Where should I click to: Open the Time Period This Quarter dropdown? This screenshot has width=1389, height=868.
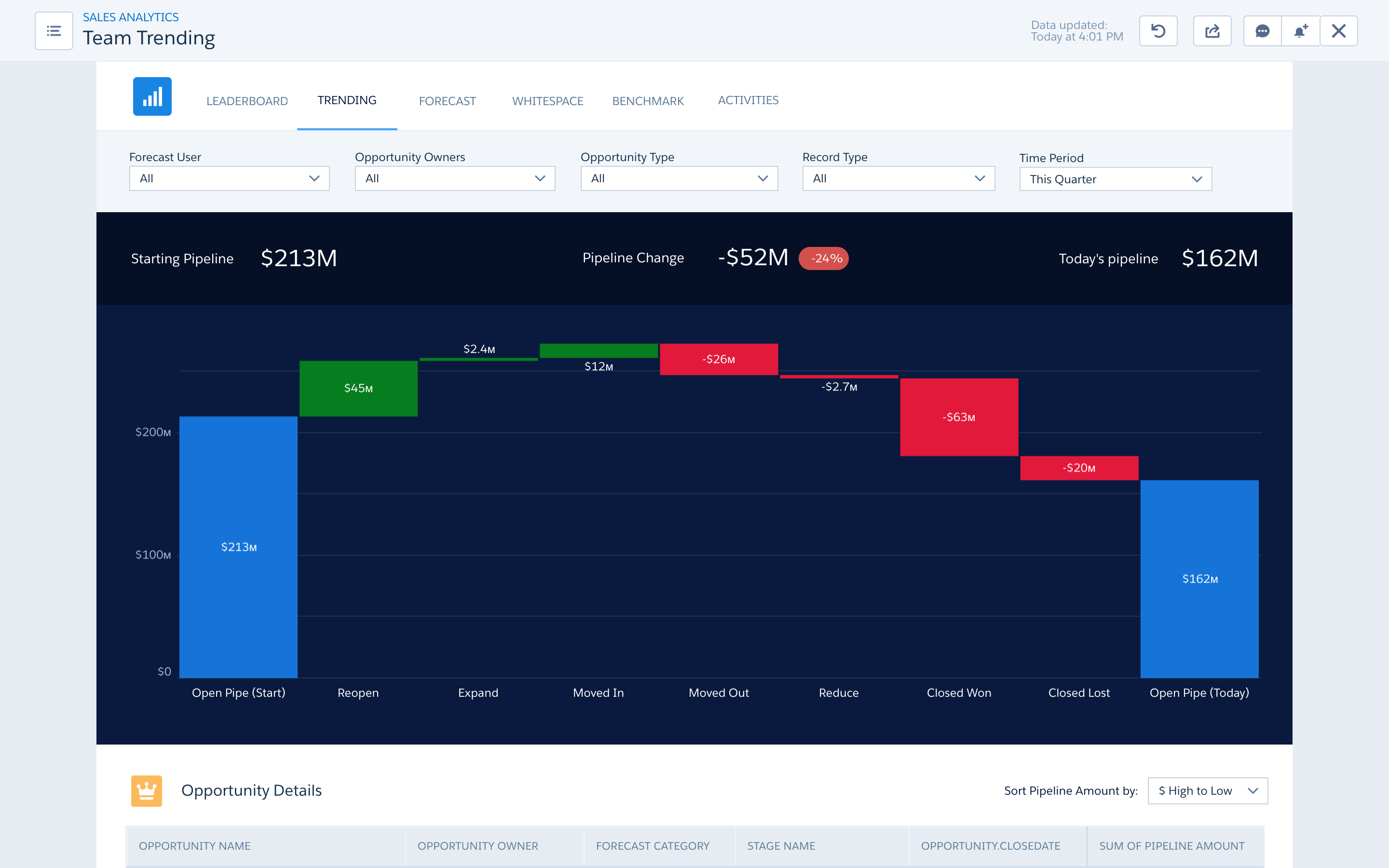1115,179
